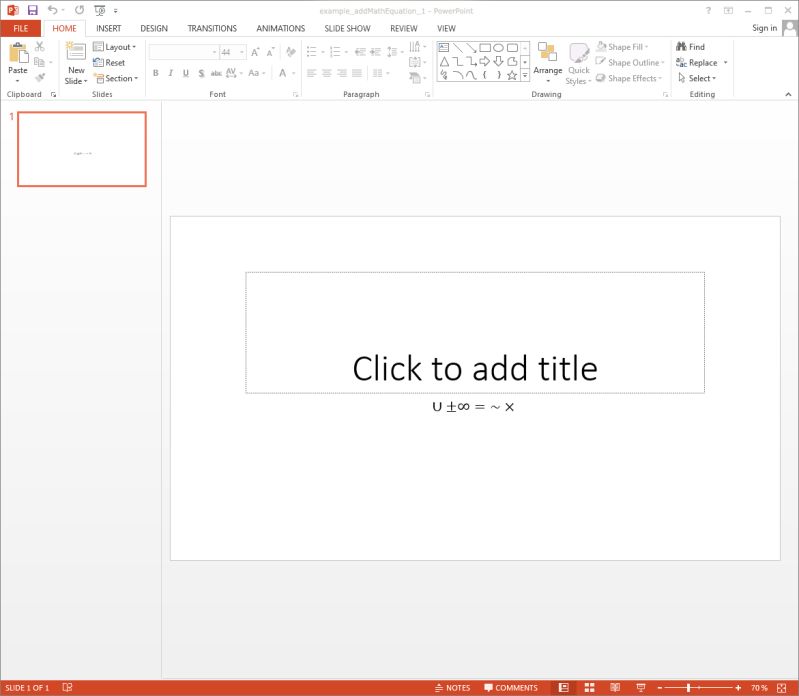Click the Find button
The image size is (799, 696).
pos(690,47)
